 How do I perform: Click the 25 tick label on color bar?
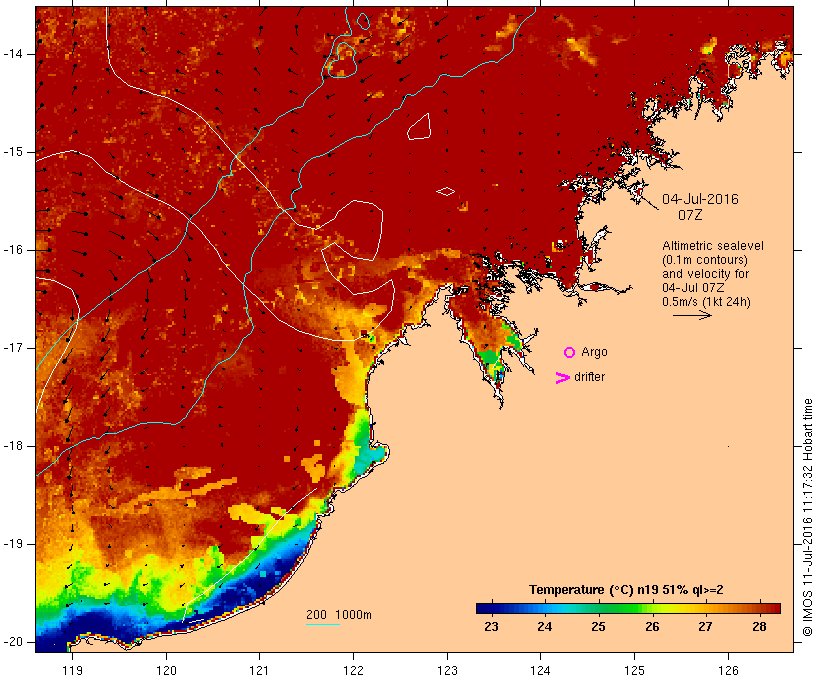coord(598,626)
